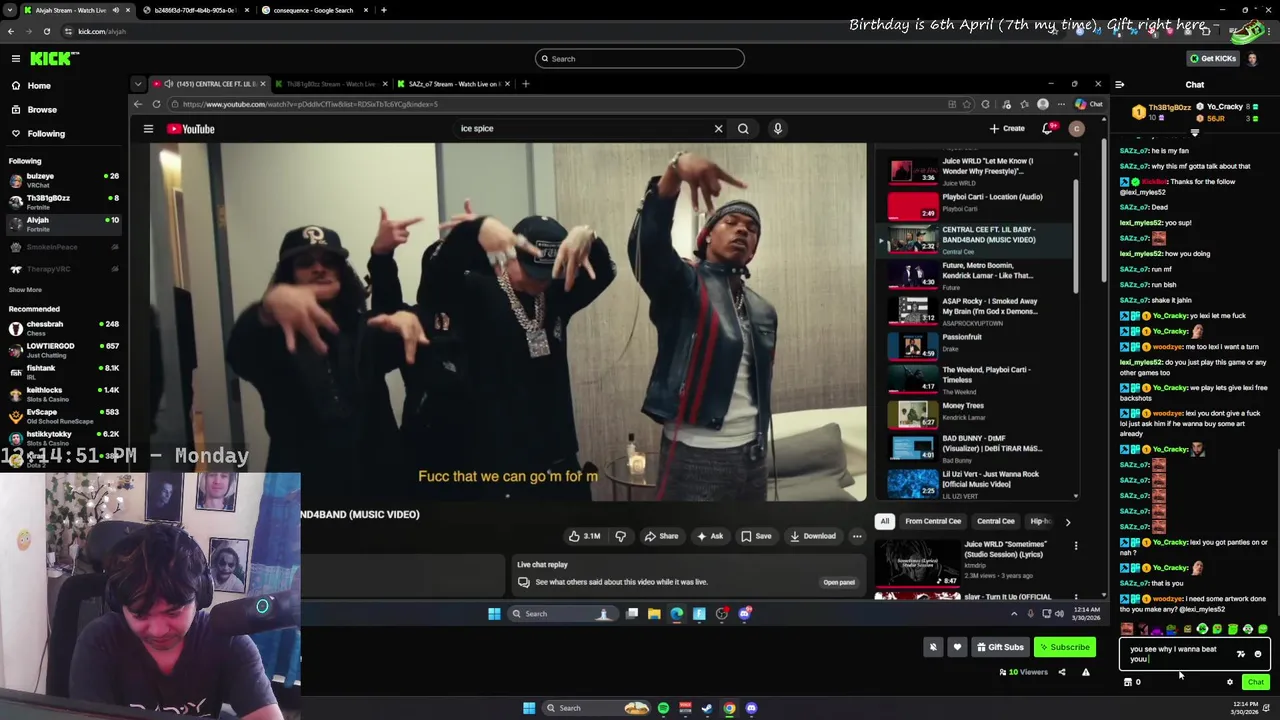Select the 'All' filter chip
Viewport: 1280px width, 720px height.
[884, 521]
